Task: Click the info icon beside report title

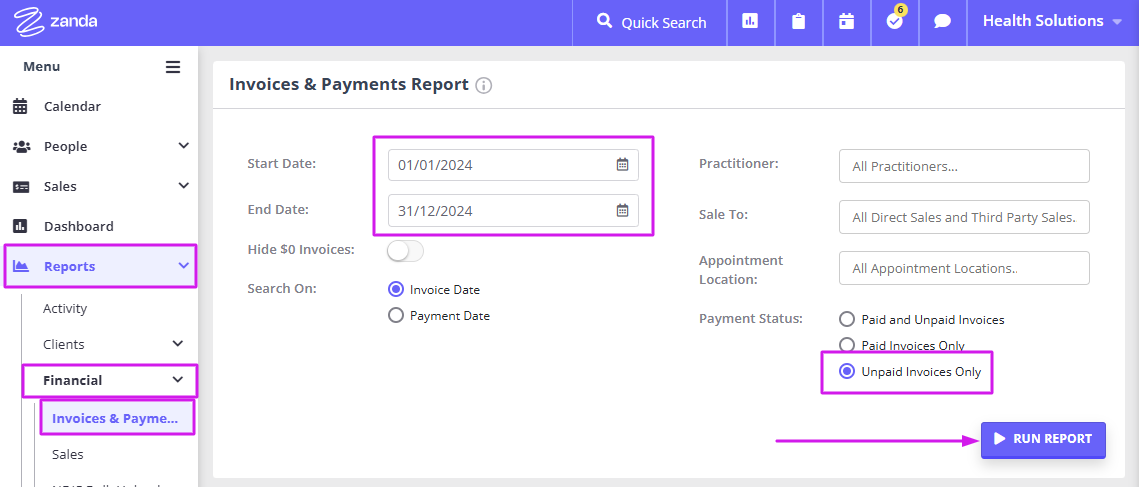Action: tap(484, 86)
